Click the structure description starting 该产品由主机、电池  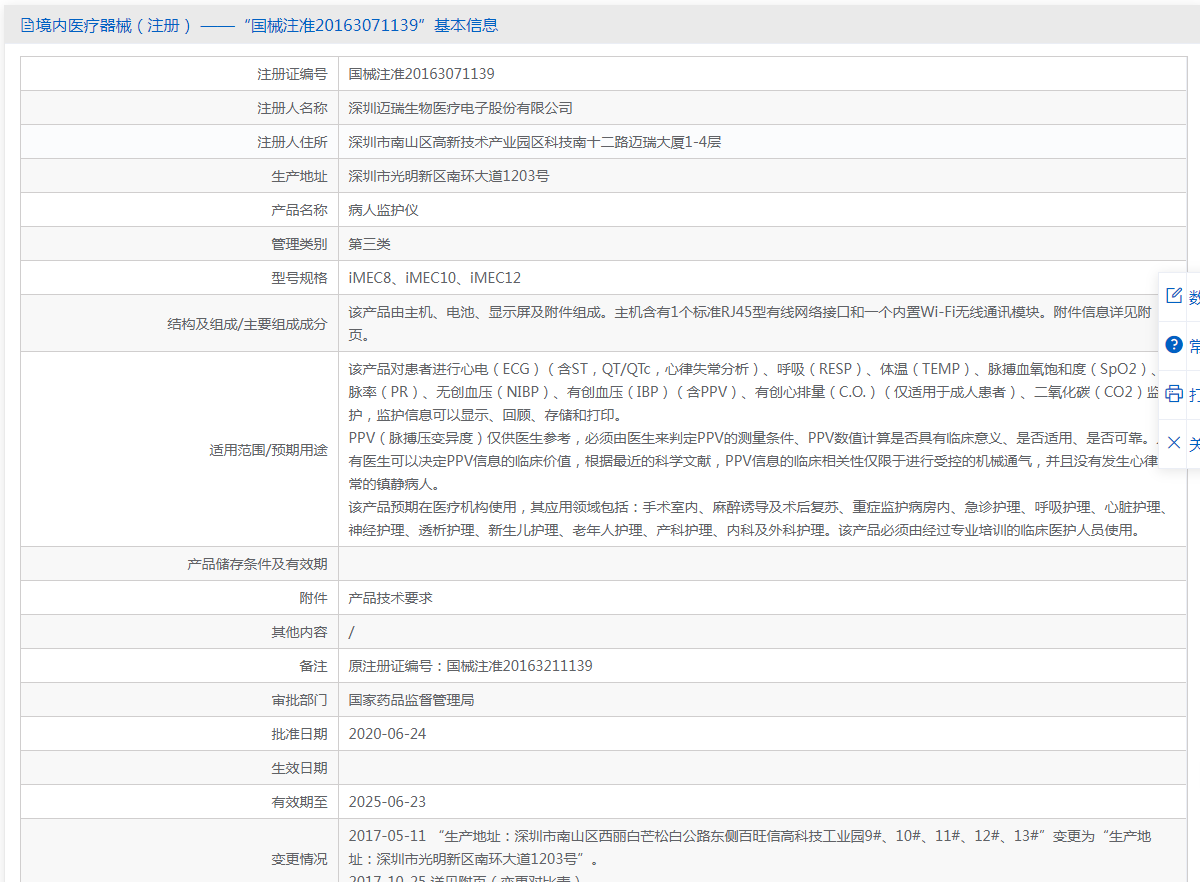749,323
